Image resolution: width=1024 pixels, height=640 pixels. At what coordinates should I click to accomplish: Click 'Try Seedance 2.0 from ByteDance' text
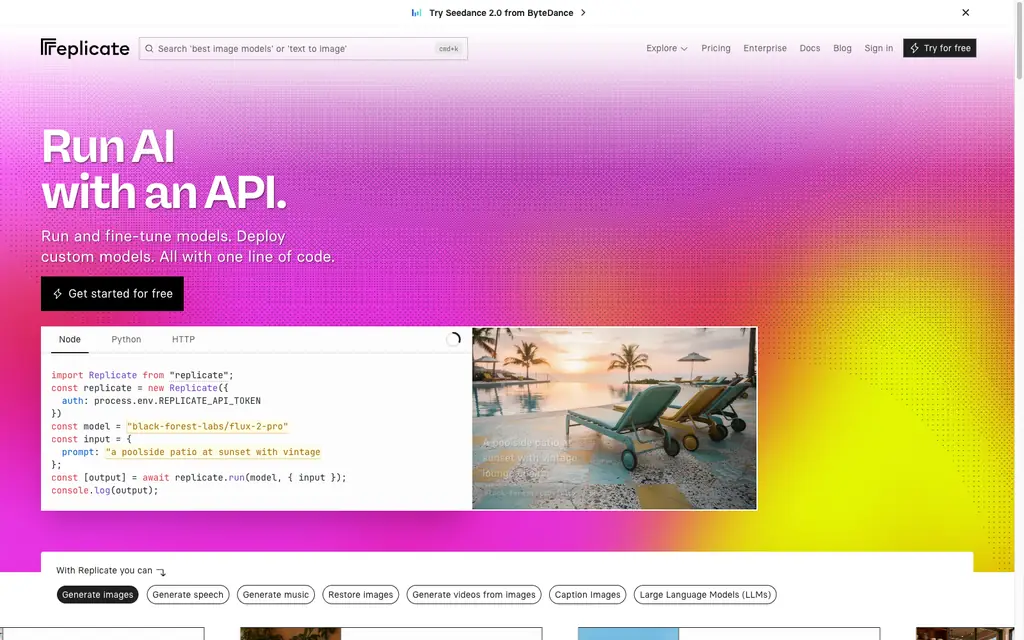point(501,12)
